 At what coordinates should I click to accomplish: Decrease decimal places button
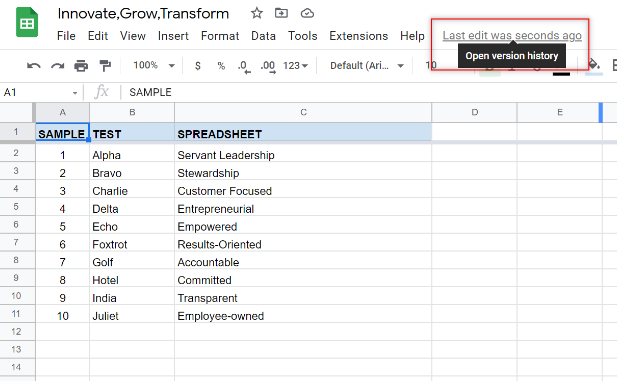click(x=244, y=67)
